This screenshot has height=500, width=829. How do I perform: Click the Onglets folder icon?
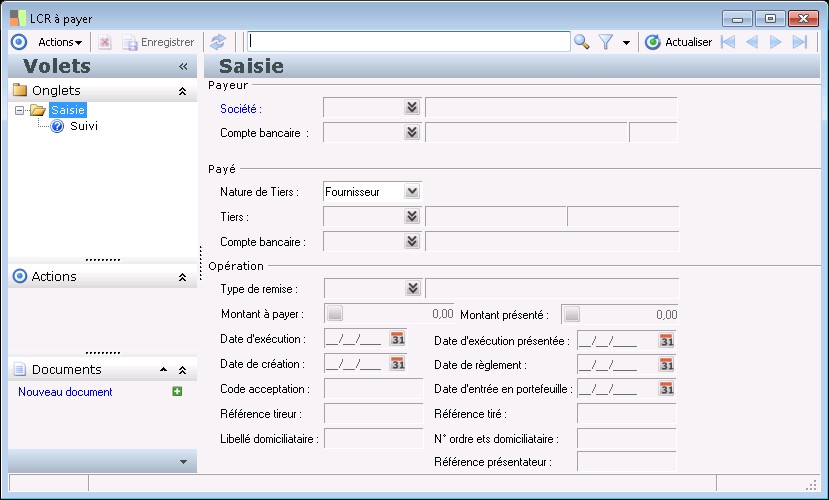click(x=20, y=90)
